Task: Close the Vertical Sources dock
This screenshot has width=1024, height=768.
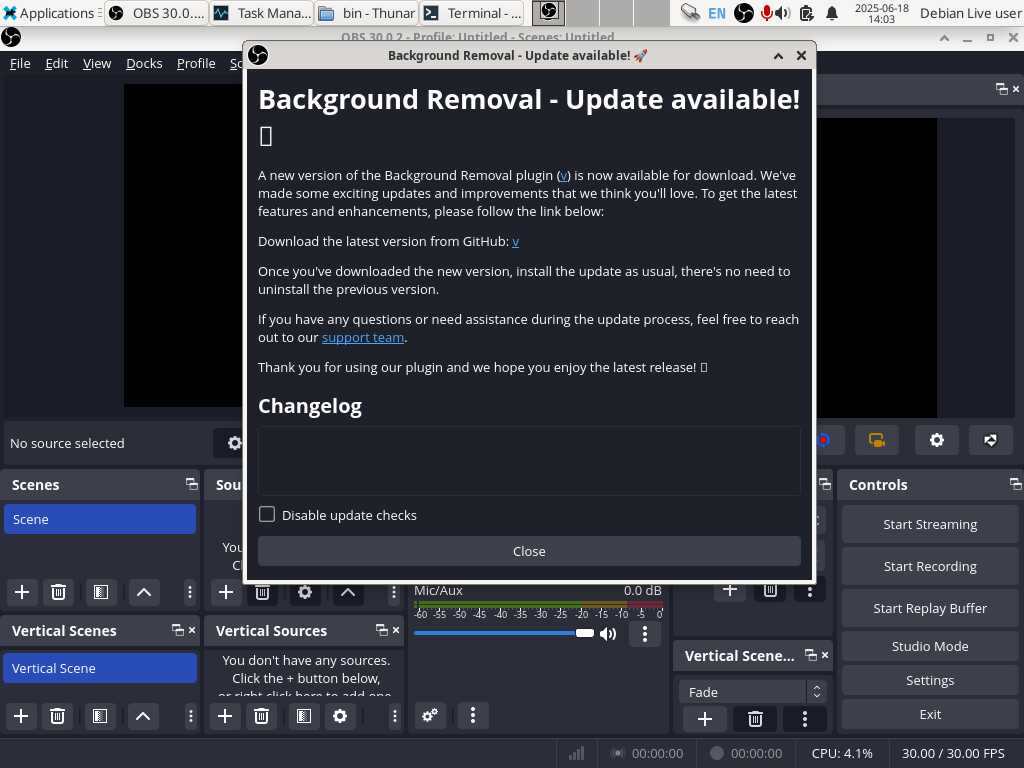Action: pyautogui.click(x=396, y=630)
